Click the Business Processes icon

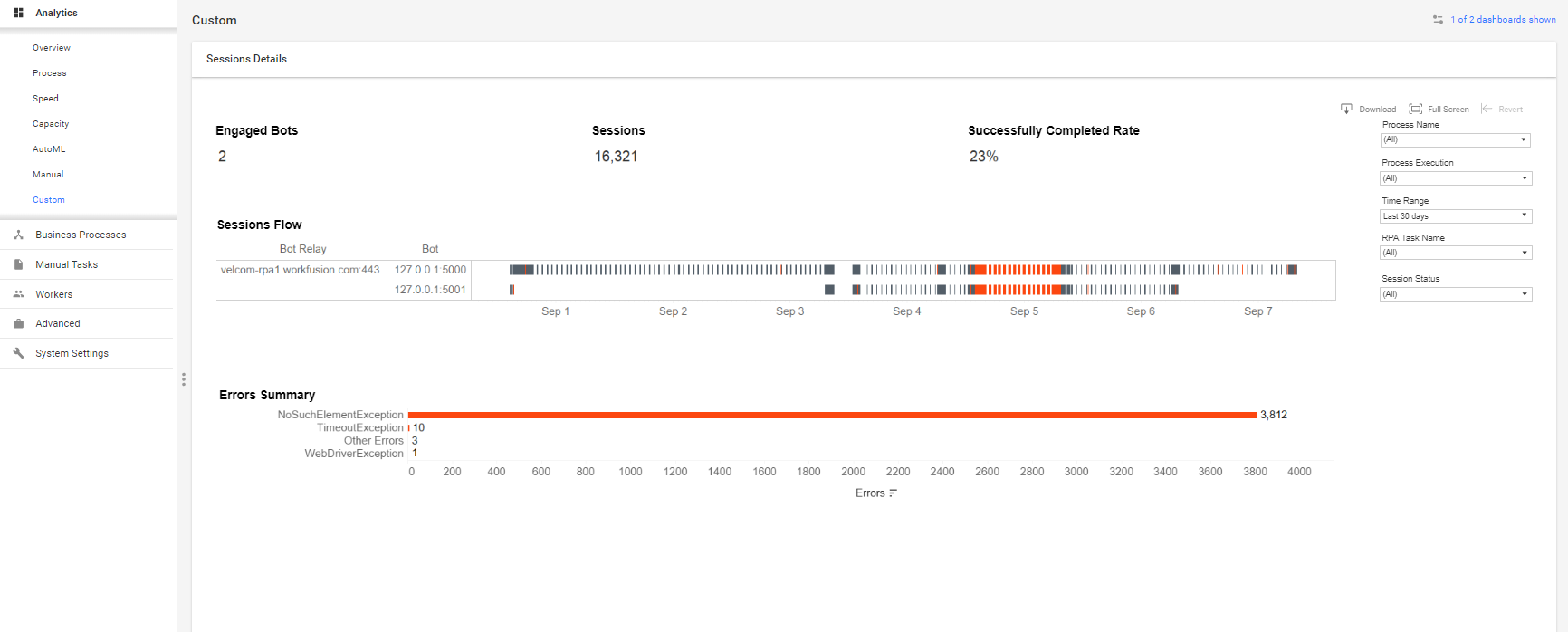point(18,235)
